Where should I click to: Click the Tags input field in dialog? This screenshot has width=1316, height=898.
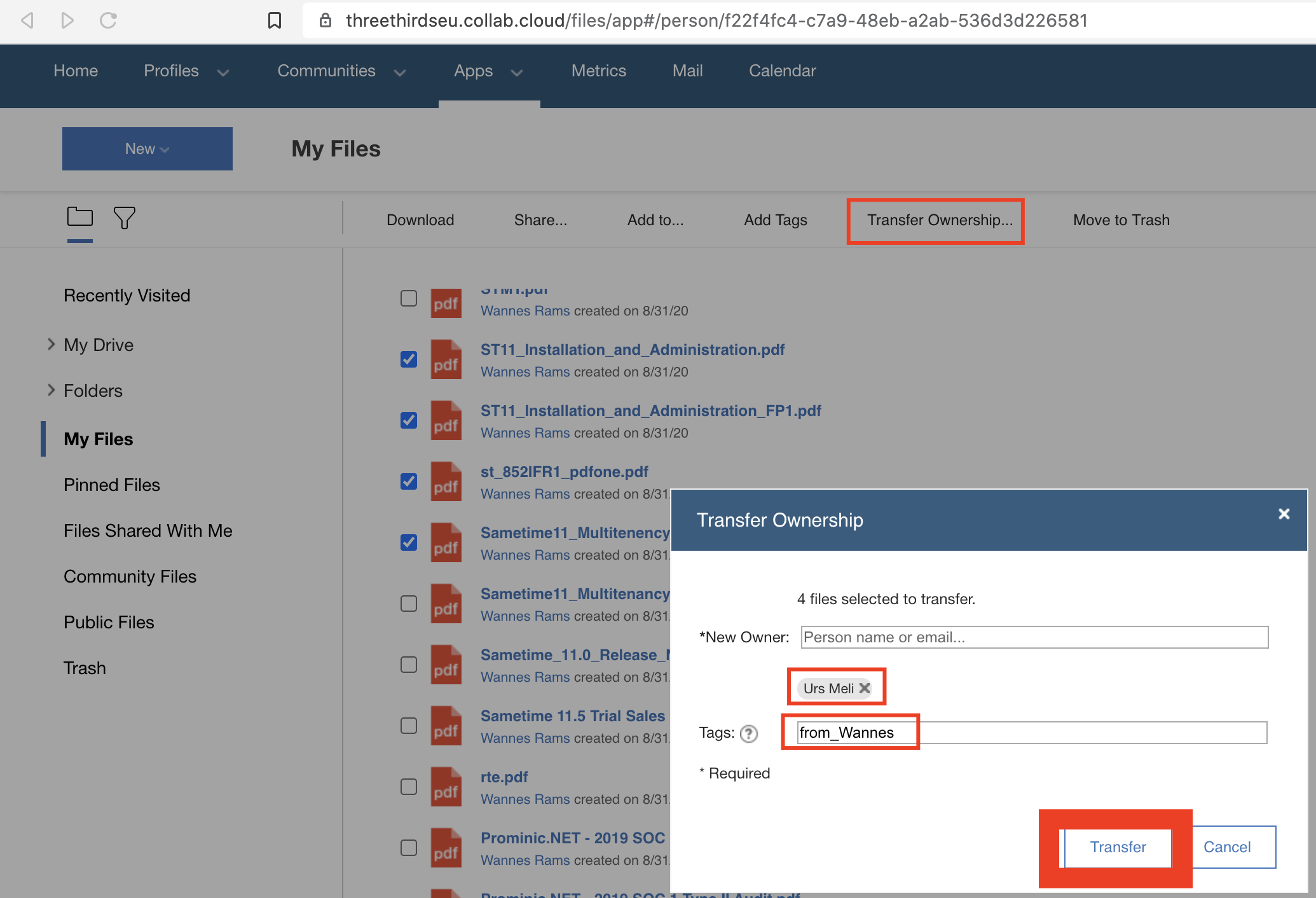point(1035,732)
